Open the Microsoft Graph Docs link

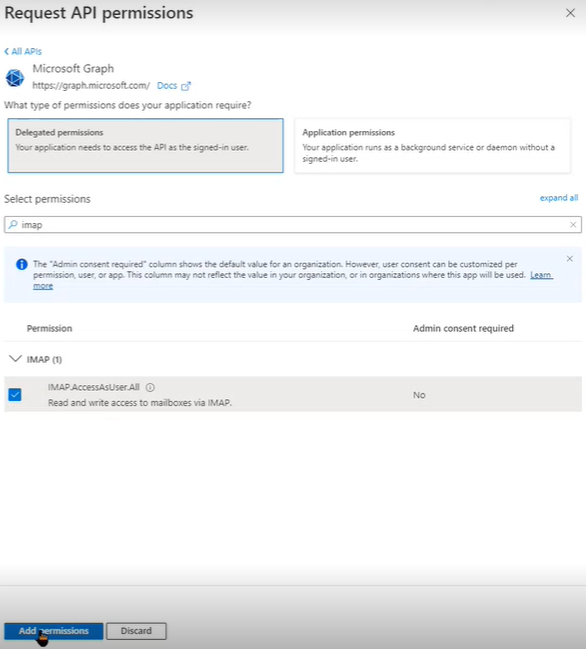167,86
